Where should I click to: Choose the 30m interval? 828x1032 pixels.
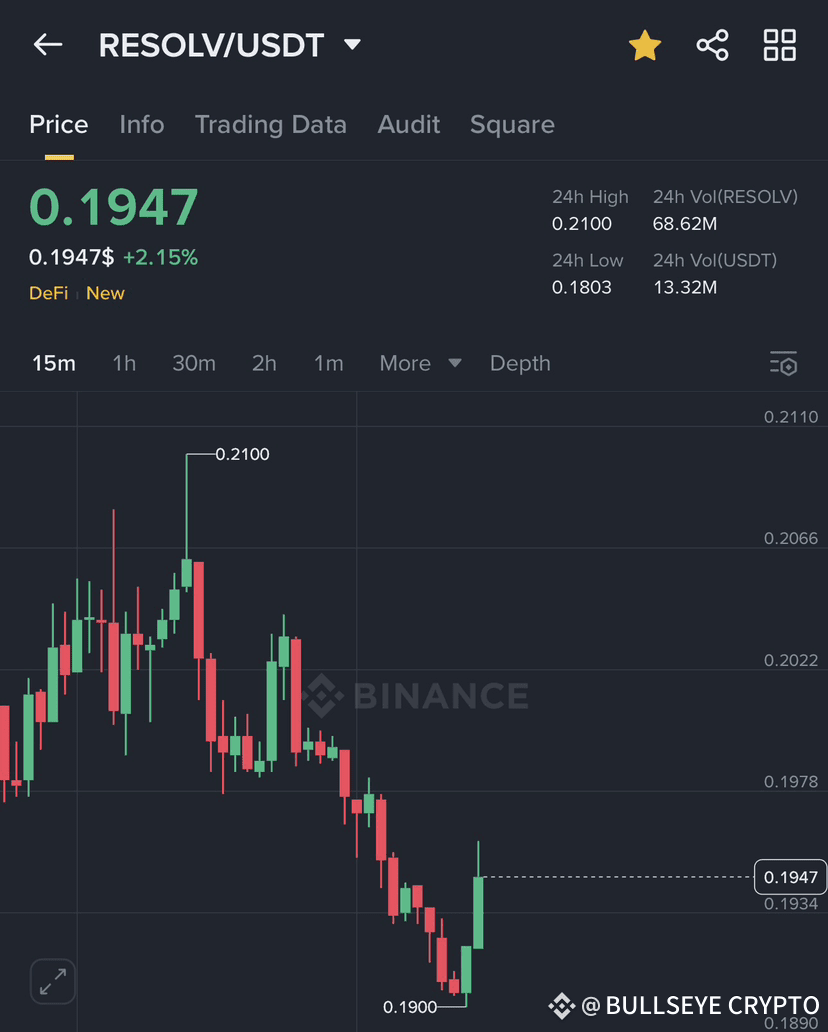click(194, 363)
